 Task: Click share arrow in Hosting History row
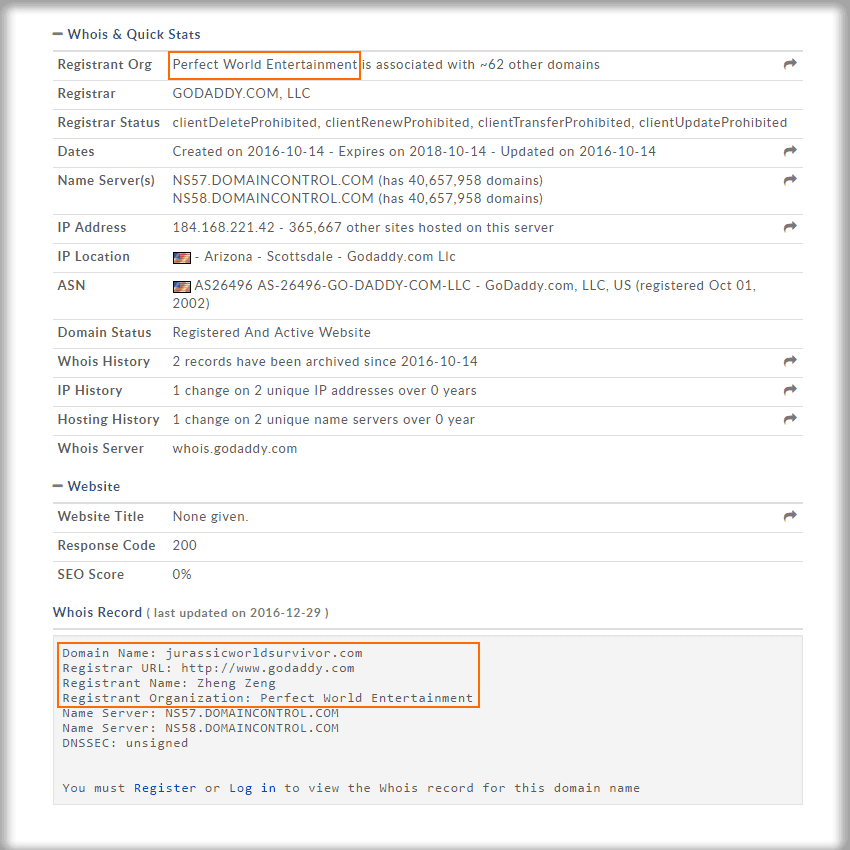pos(790,418)
